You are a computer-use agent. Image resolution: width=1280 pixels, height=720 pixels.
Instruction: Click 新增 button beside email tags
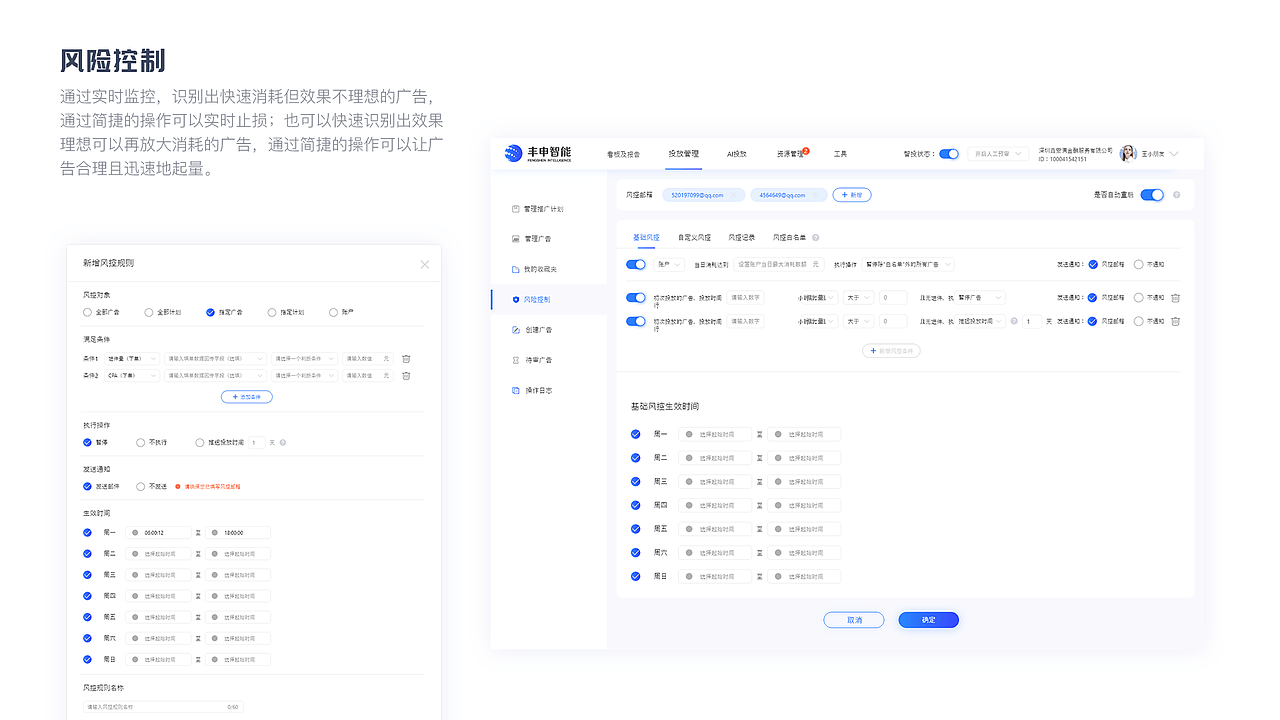[852, 195]
